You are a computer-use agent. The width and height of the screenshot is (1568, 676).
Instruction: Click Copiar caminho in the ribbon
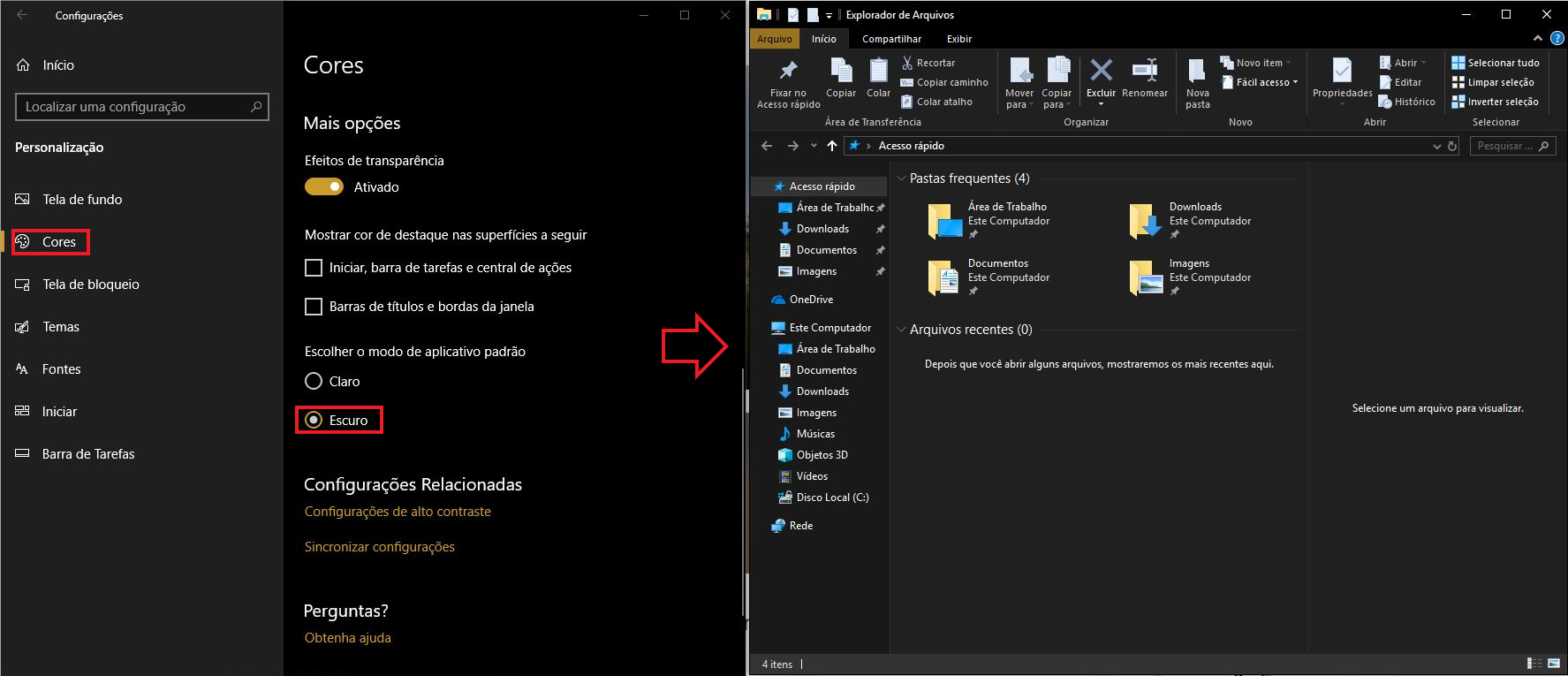[x=943, y=82]
